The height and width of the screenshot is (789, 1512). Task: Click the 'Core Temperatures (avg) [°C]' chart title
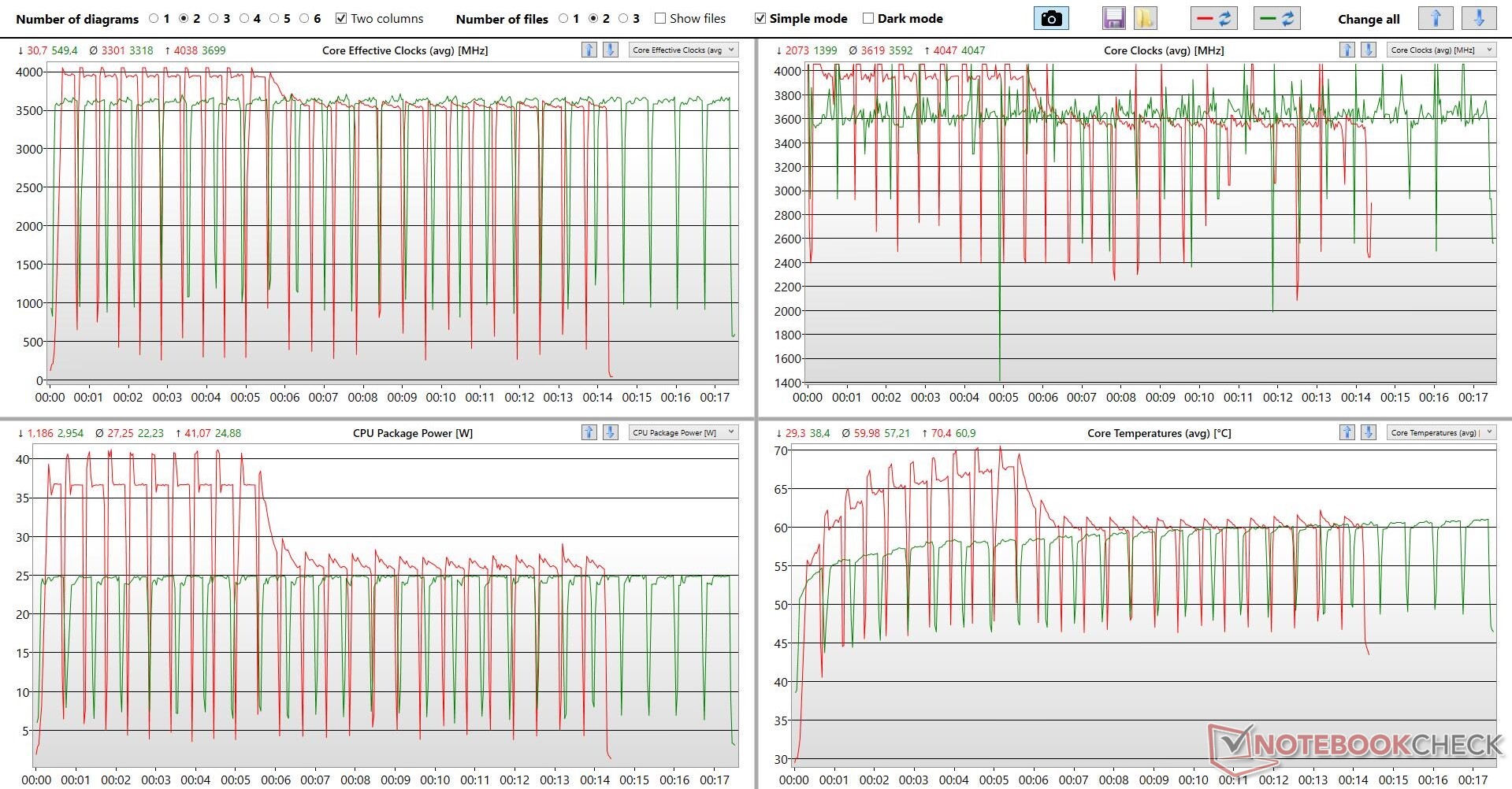coord(1159,433)
